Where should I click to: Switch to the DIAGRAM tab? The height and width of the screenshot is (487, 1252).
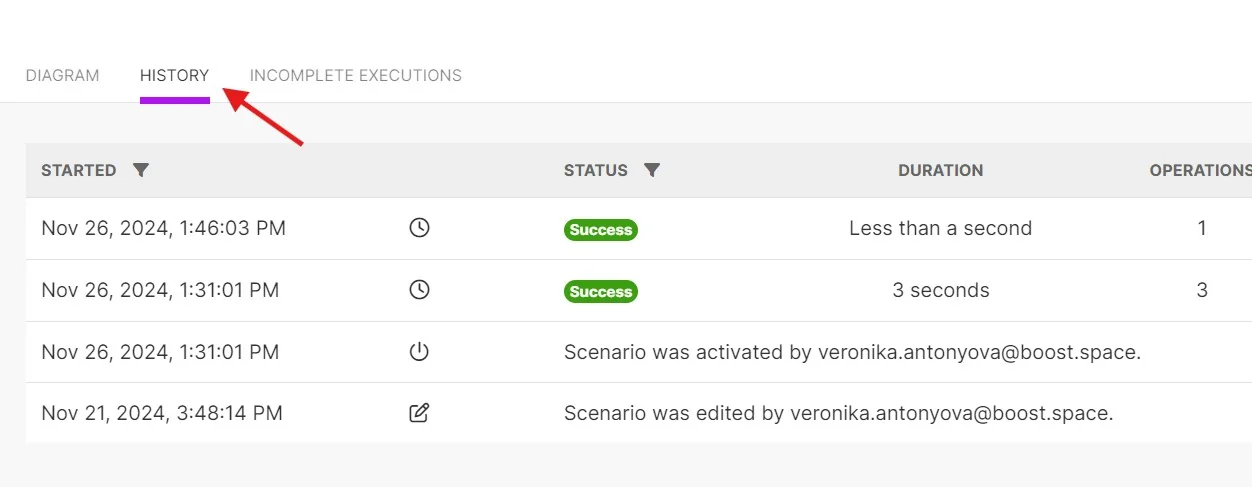pyautogui.click(x=62, y=76)
